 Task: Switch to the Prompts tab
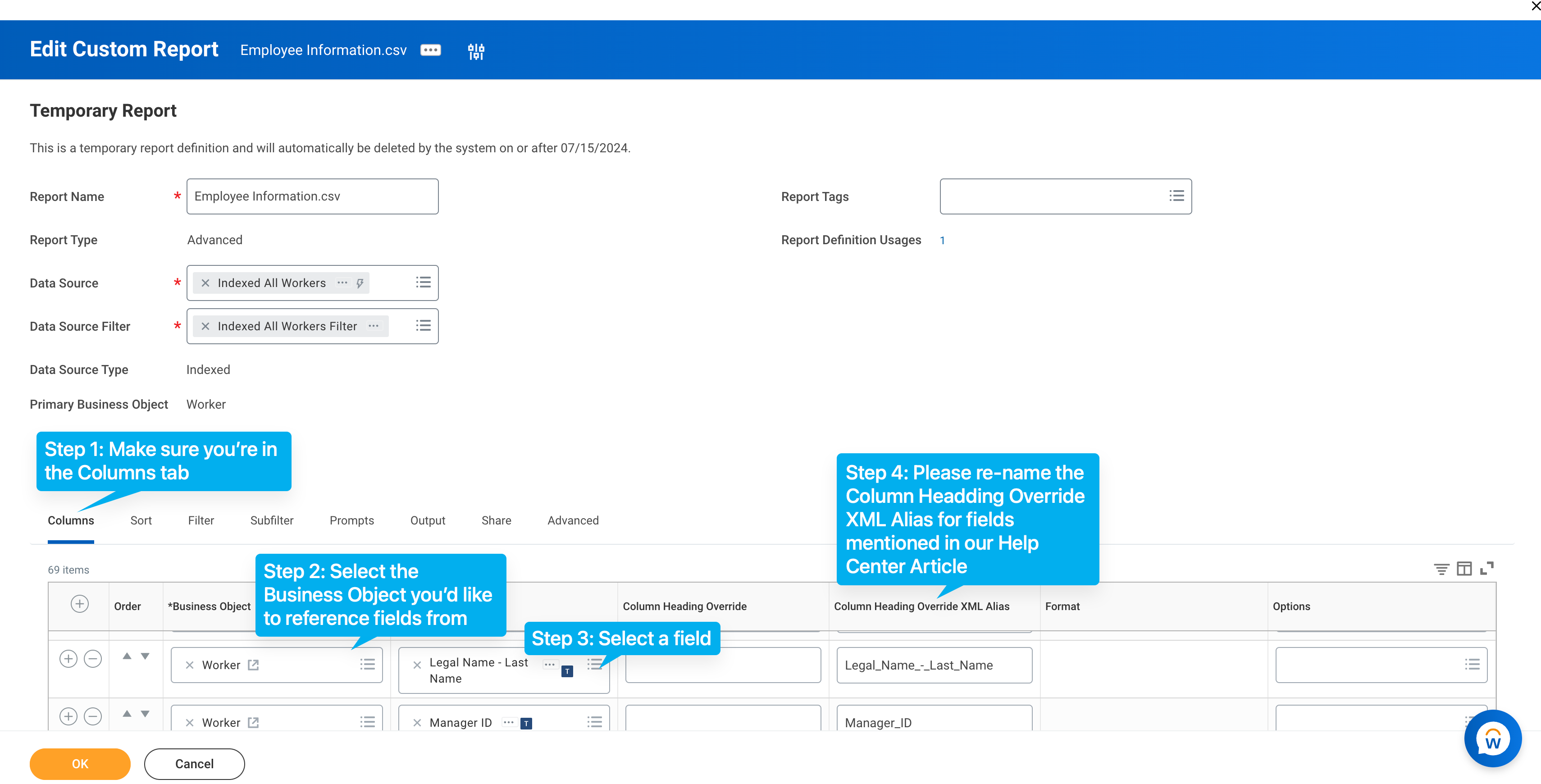[351, 520]
